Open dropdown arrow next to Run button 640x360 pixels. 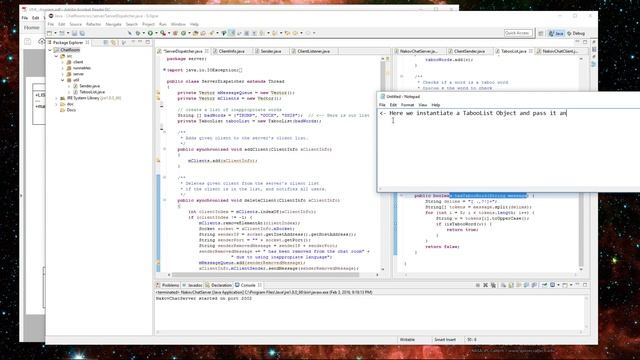[156, 33]
